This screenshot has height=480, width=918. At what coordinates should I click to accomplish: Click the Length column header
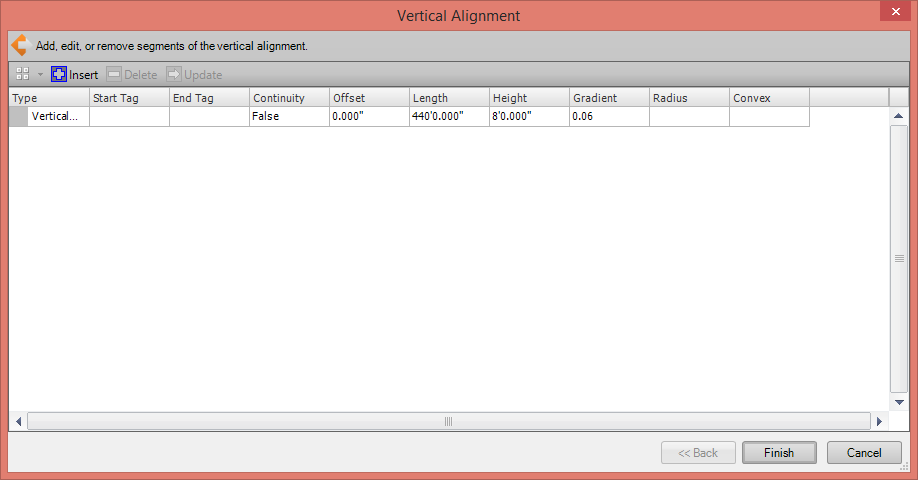(450, 98)
